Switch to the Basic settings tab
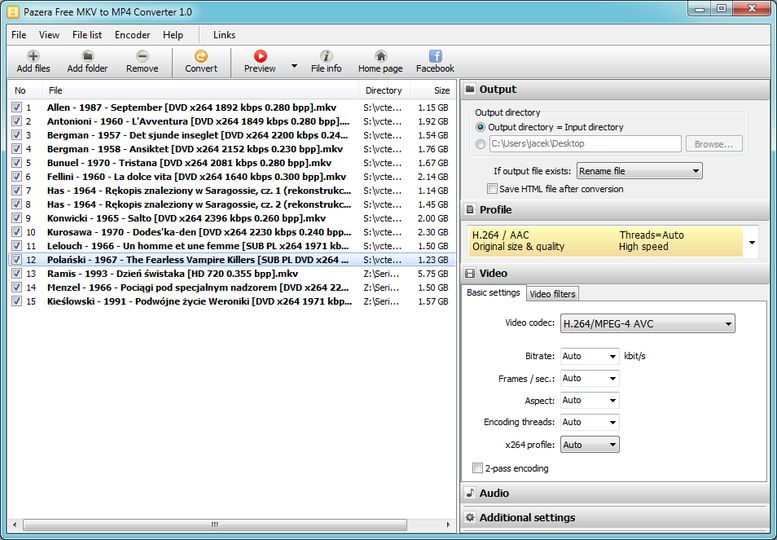This screenshot has height=540, width=777. pos(493,293)
